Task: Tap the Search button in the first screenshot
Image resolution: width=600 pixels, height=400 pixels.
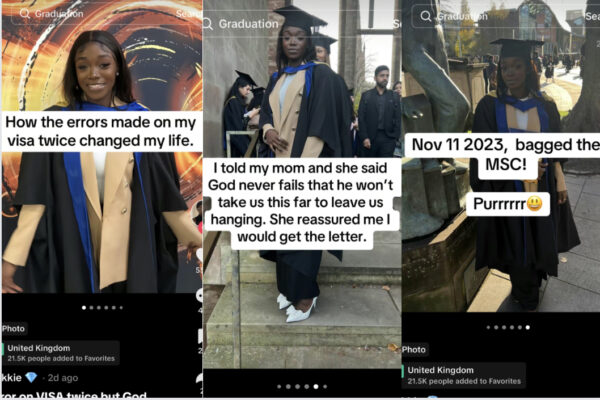Action: (189, 14)
